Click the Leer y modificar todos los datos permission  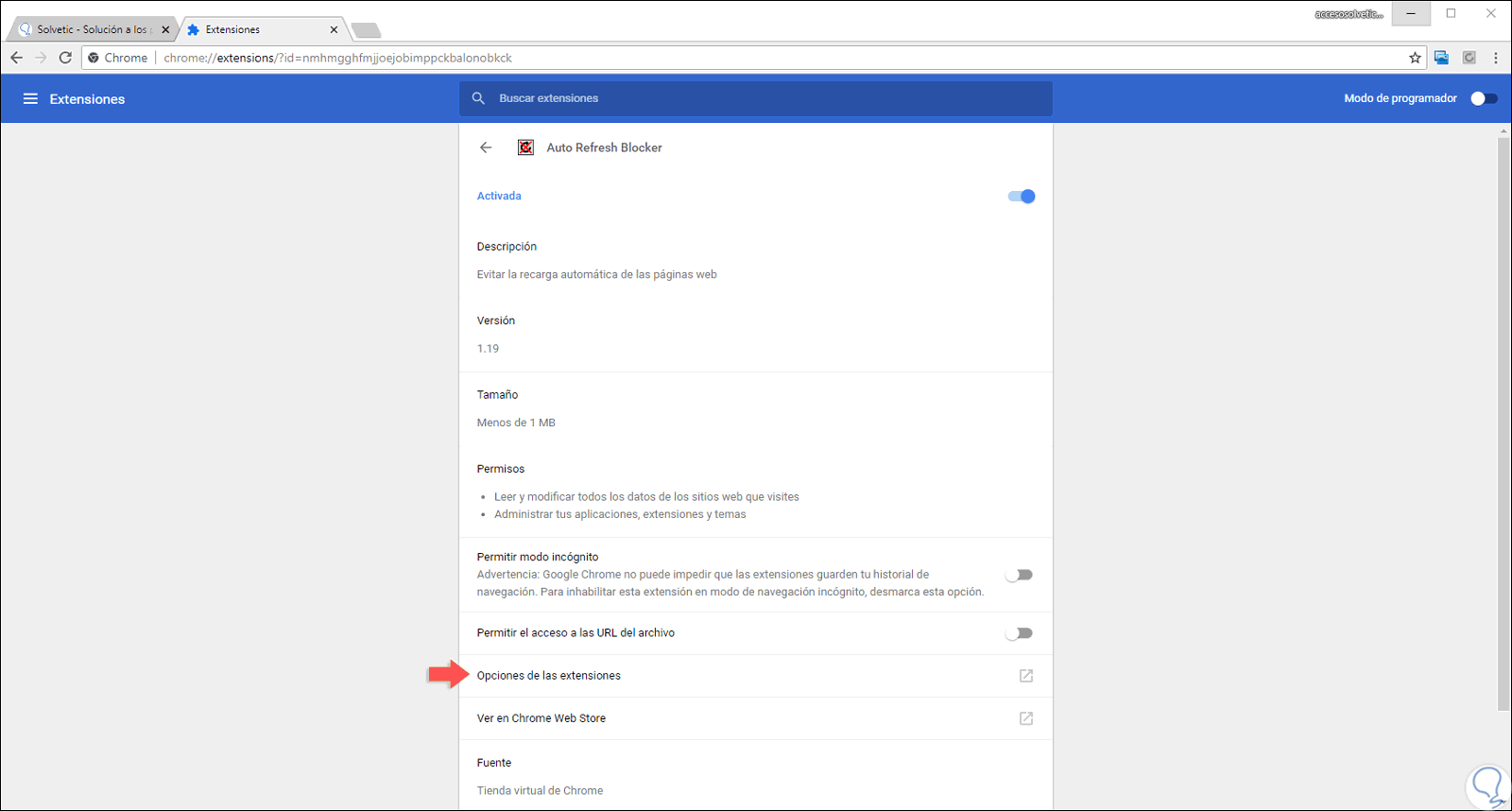[646, 496]
